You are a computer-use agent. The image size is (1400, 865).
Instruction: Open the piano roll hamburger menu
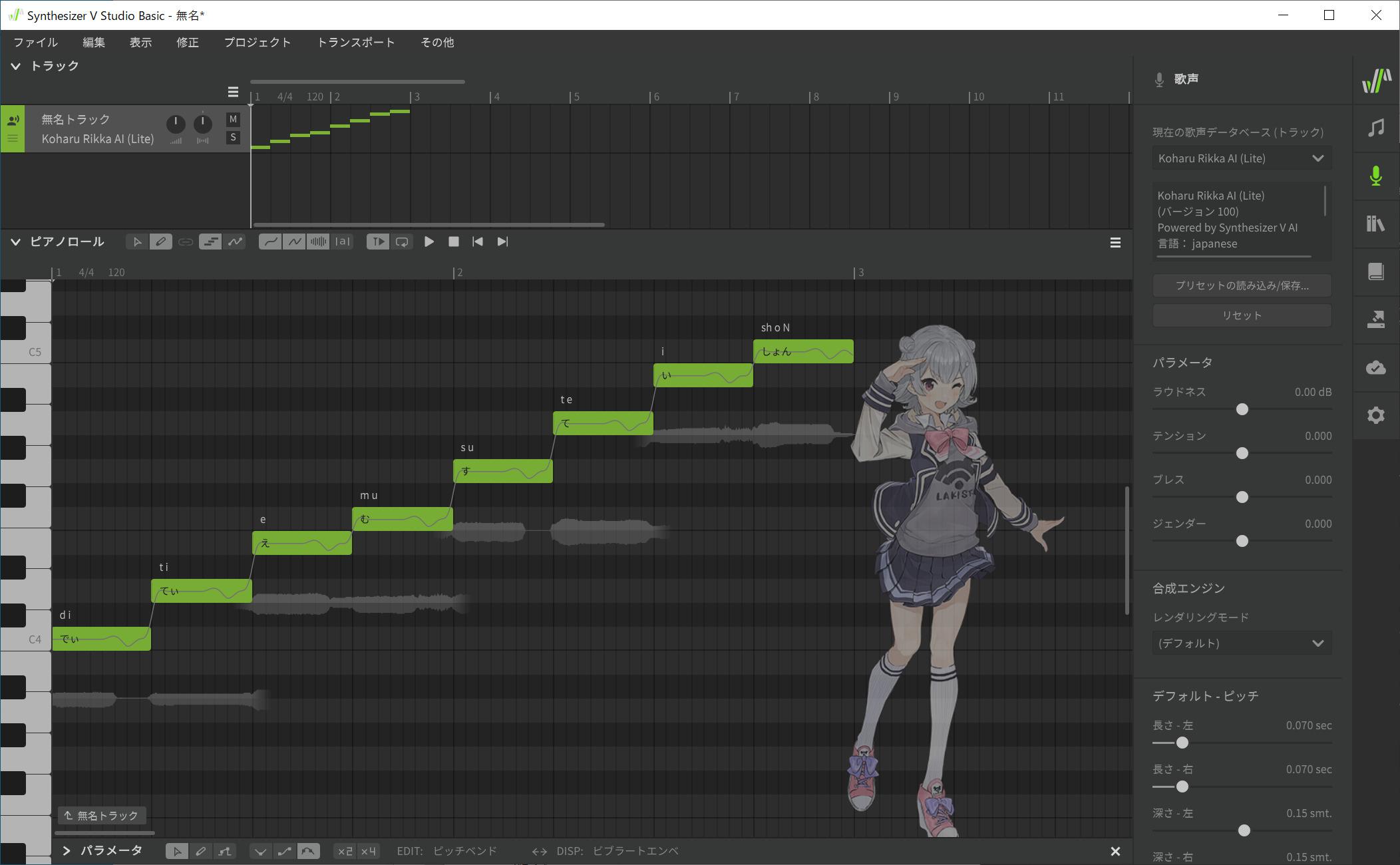(1116, 243)
